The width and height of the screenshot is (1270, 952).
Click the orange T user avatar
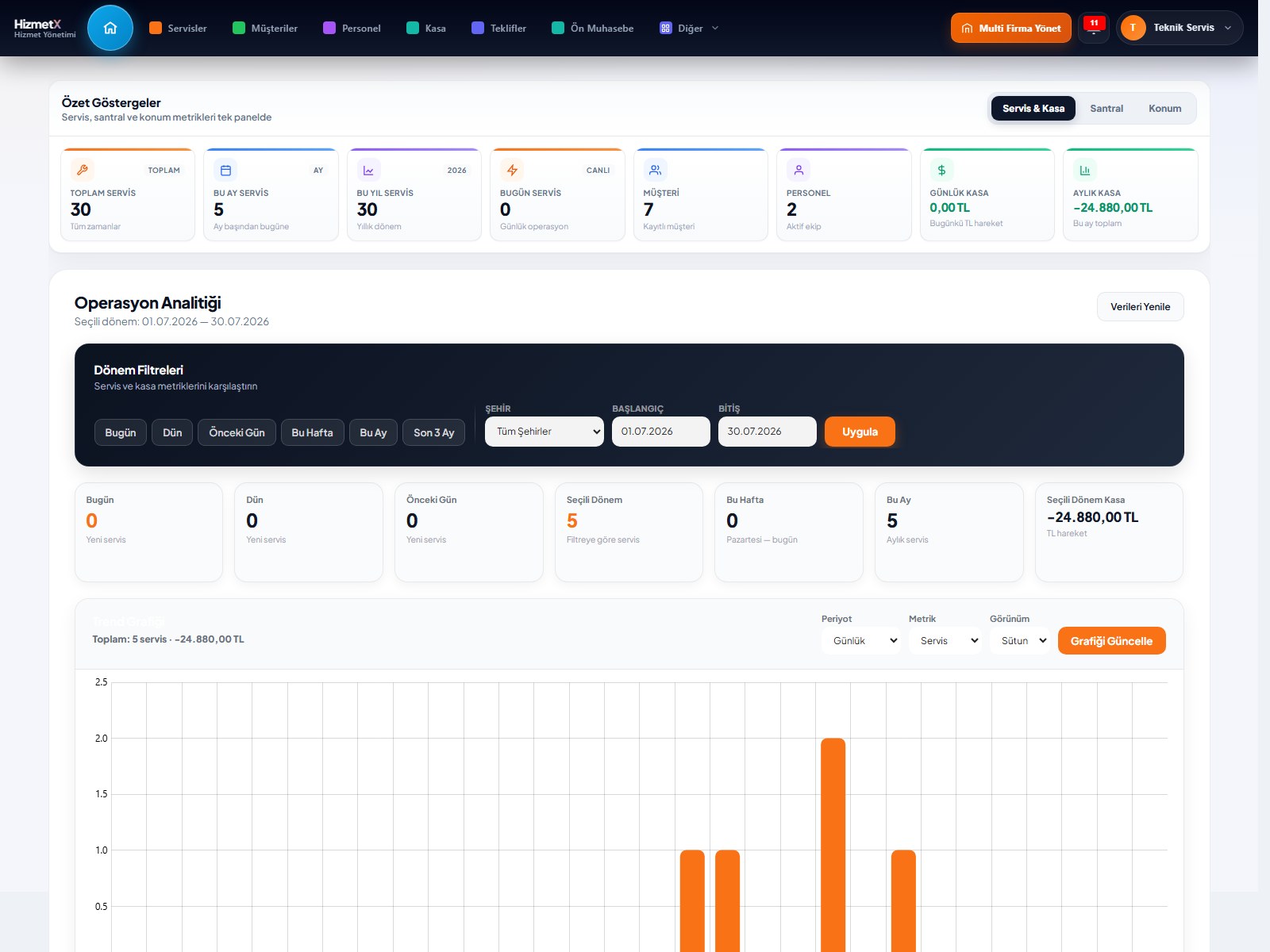(x=1133, y=28)
